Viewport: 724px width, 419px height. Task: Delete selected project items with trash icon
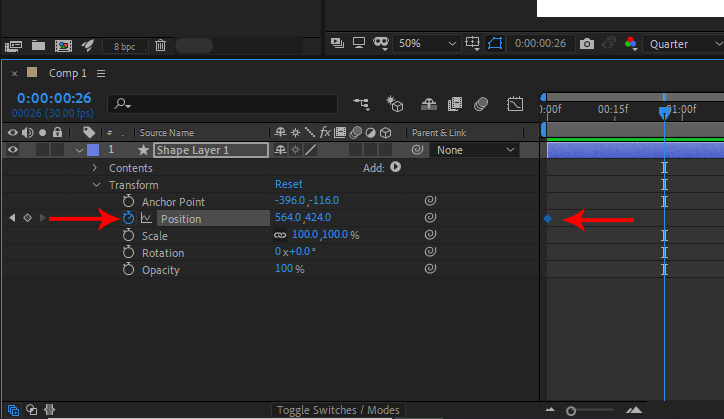click(x=160, y=45)
